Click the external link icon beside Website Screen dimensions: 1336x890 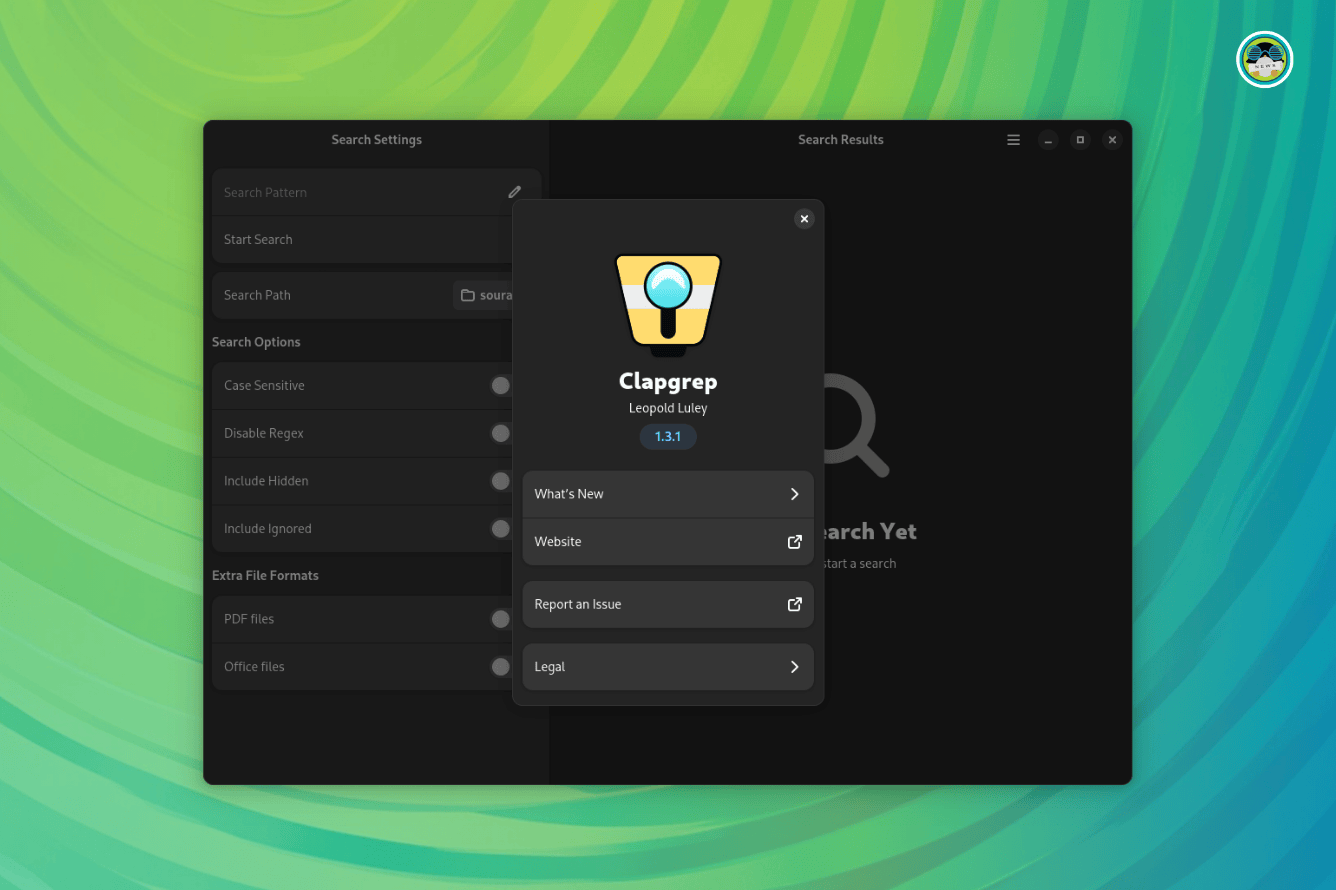tap(794, 542)
